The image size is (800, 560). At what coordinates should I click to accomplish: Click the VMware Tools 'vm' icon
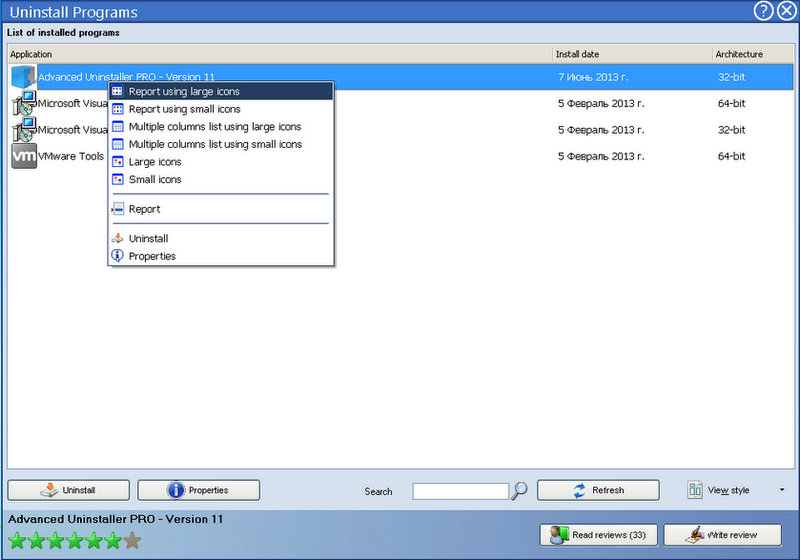click(x=24, y=156)
